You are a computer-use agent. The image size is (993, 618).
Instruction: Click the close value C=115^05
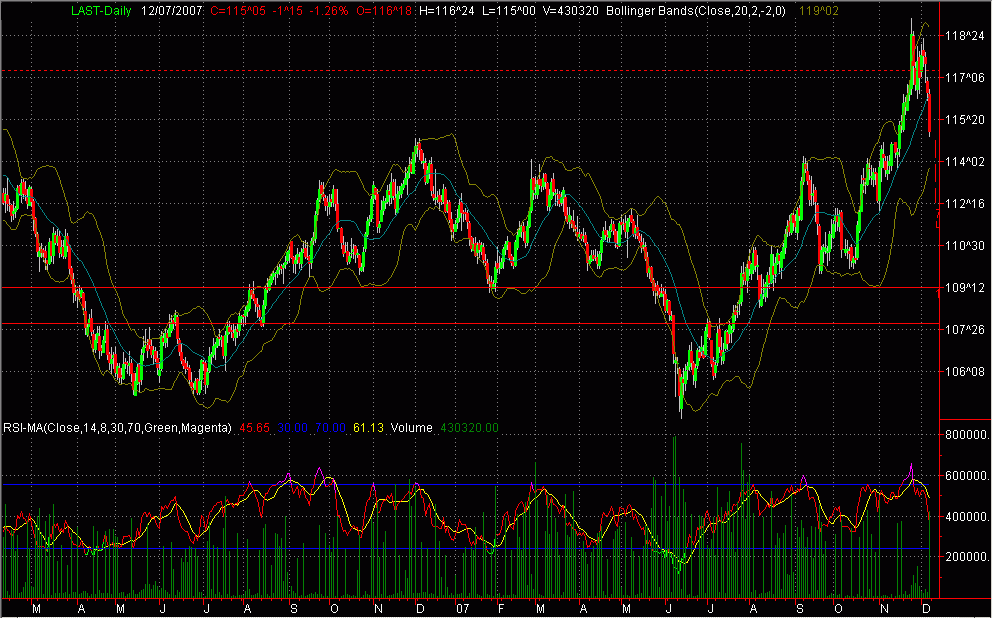tap(237, 12)
